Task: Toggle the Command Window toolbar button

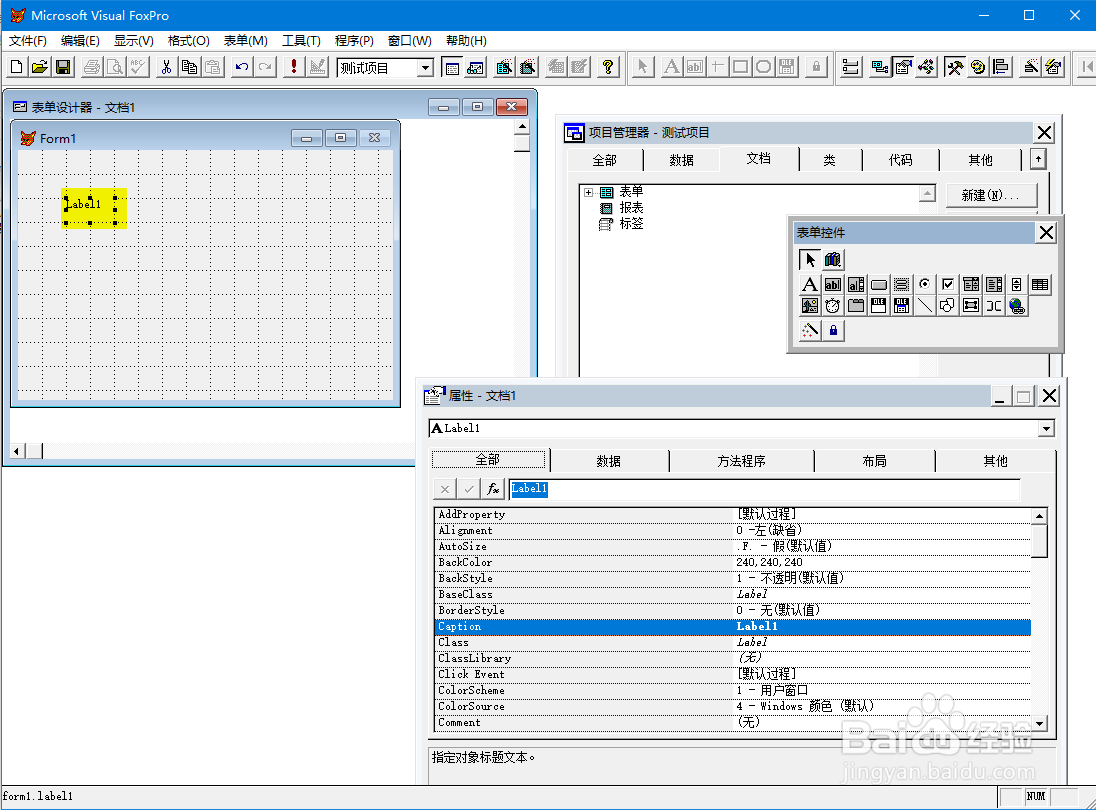Action: 452,67
